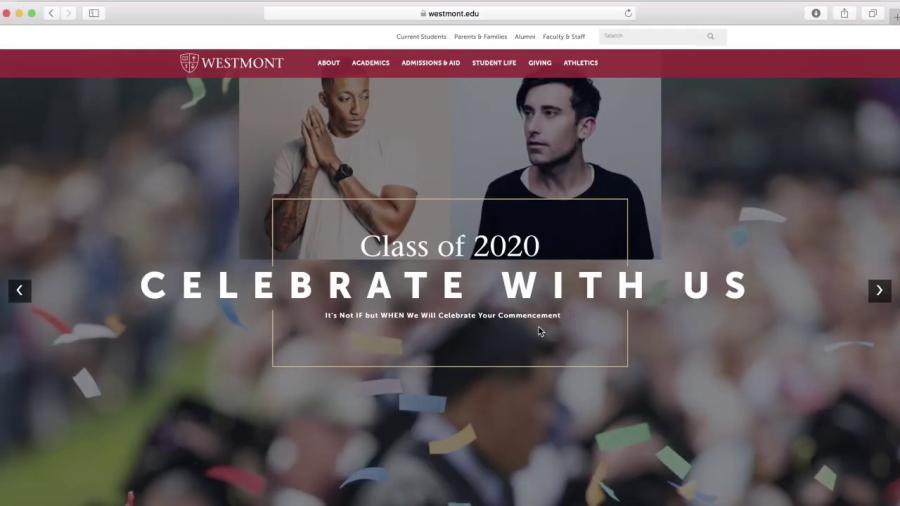This screenshot has width=900, height=506.
Task: Click the Current Students link
Action: (x=421, y=37)
